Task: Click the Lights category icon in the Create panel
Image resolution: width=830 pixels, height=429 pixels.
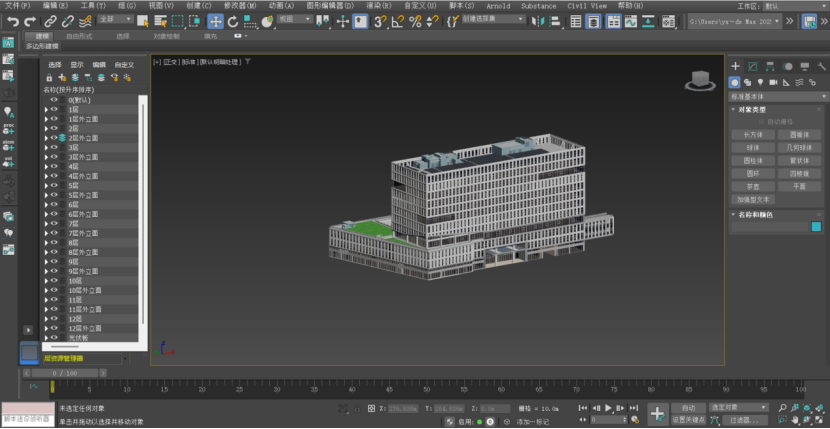Action: (761, 82)
